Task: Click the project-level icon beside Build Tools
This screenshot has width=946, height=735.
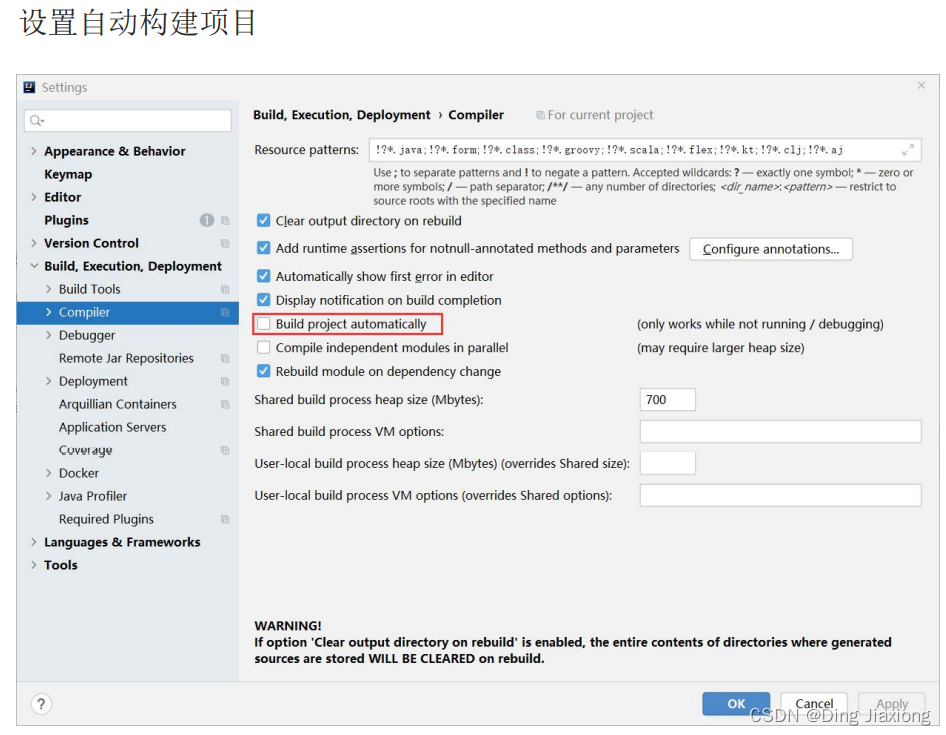Action: (x=225, y=289)
